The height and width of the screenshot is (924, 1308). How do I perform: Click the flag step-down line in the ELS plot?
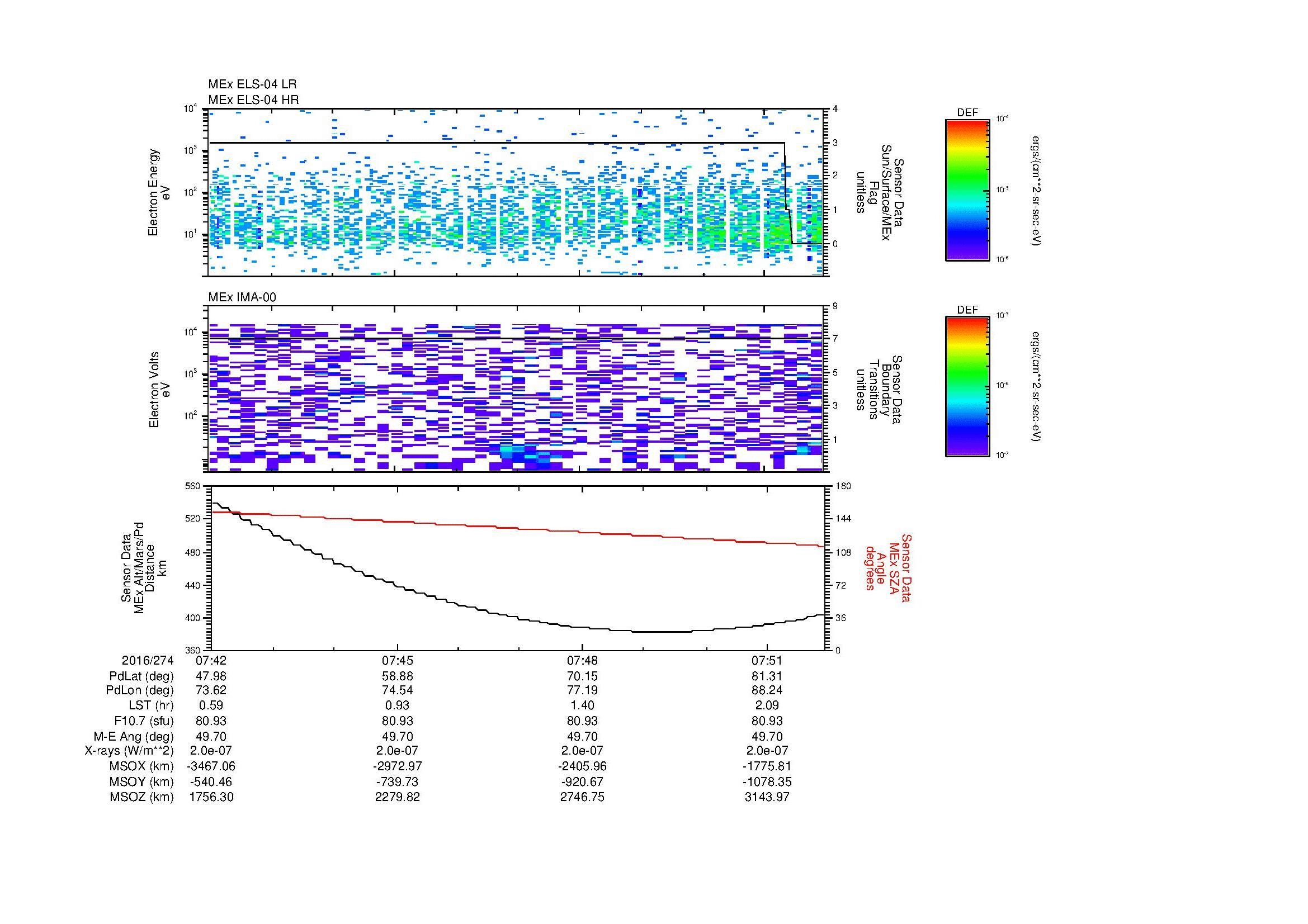point(788,193)
